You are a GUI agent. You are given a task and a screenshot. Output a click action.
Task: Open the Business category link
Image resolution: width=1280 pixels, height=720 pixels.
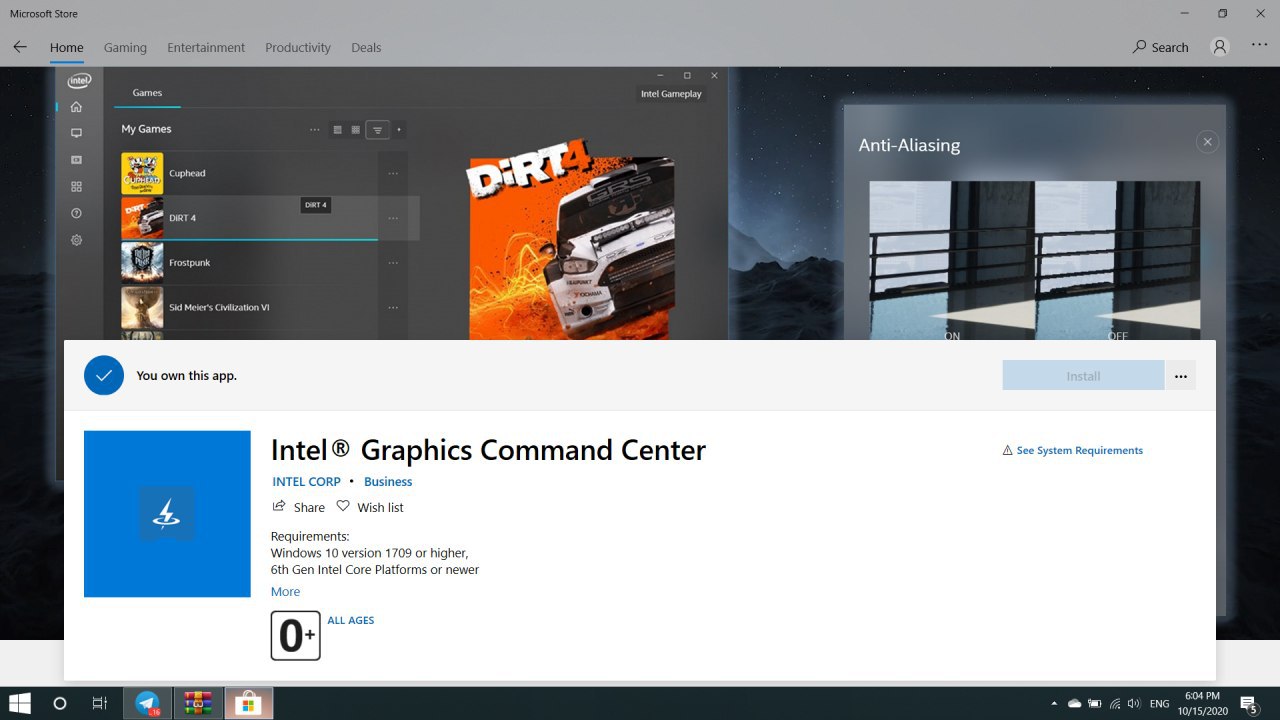[388, 481]
